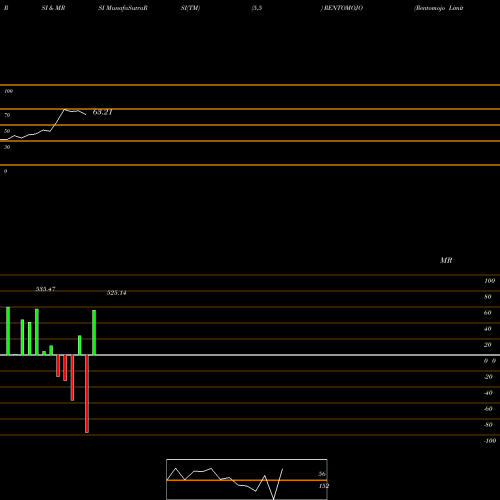Click the MR axis label -80
The height and width of the screenshot is (500, 500).
(488, 425)
